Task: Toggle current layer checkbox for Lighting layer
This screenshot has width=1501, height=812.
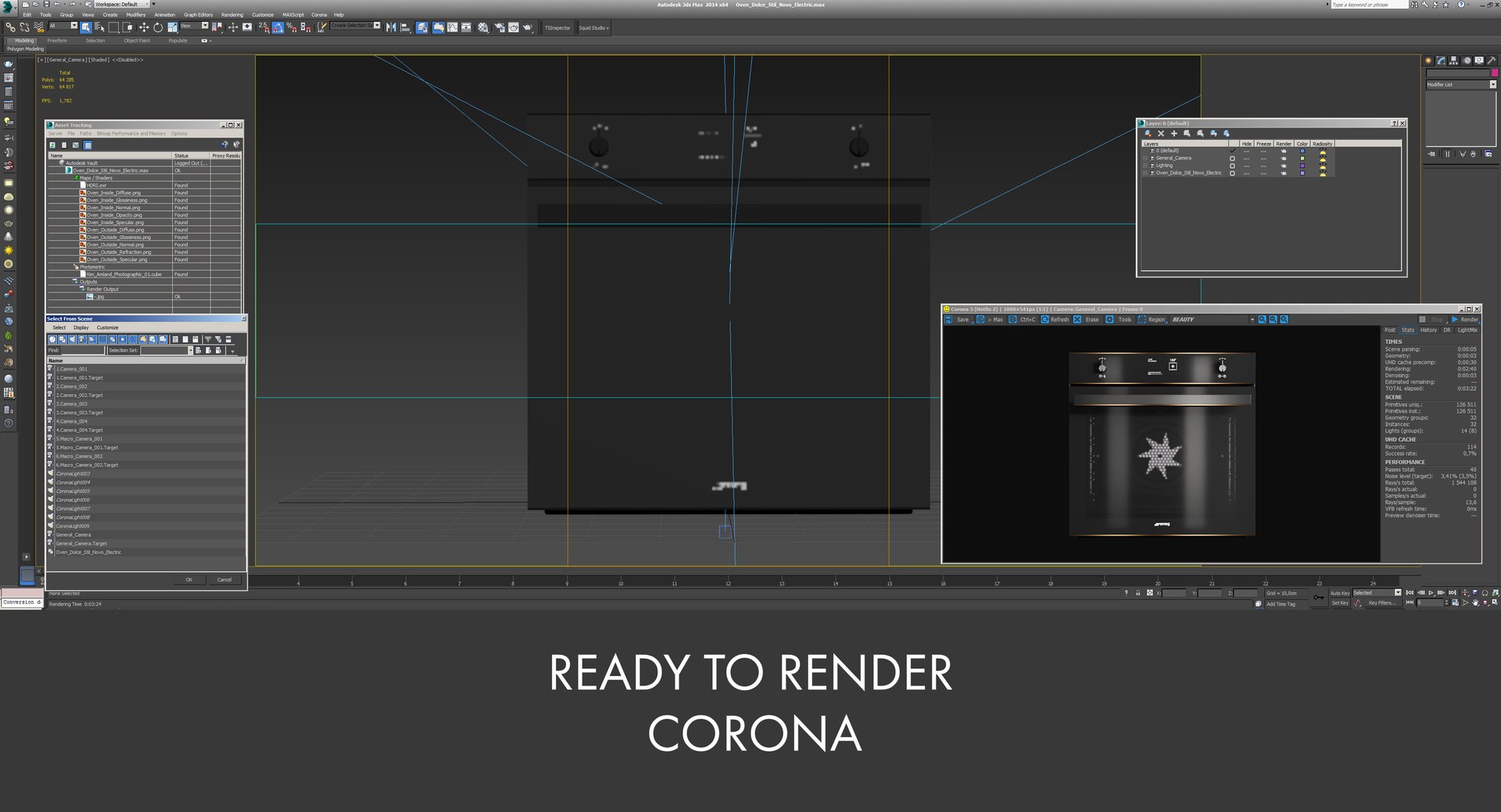Action: (1232, 166)
